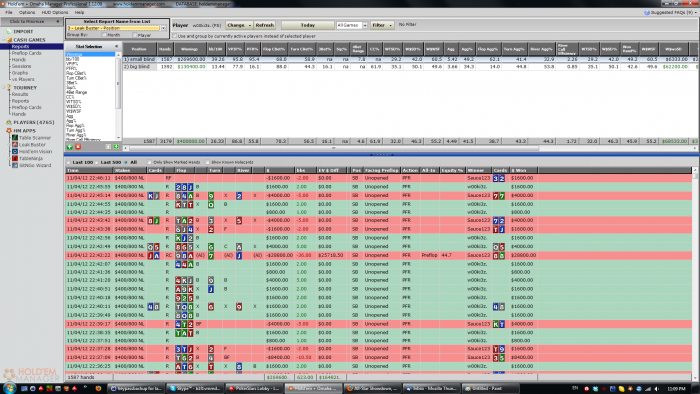Image resolution: width=700 pixels, height=394 pixels.
Task: Open the Inbox - Mozilla Thunderbird taskbar button
Action: coord(432,389)
